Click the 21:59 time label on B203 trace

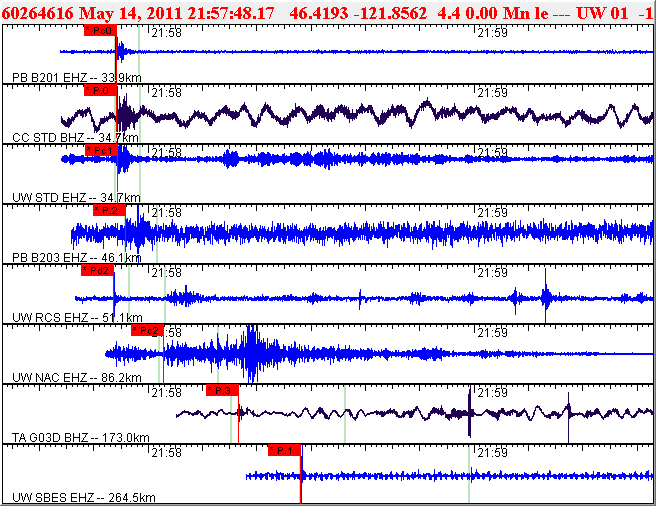tap(493, 213)
